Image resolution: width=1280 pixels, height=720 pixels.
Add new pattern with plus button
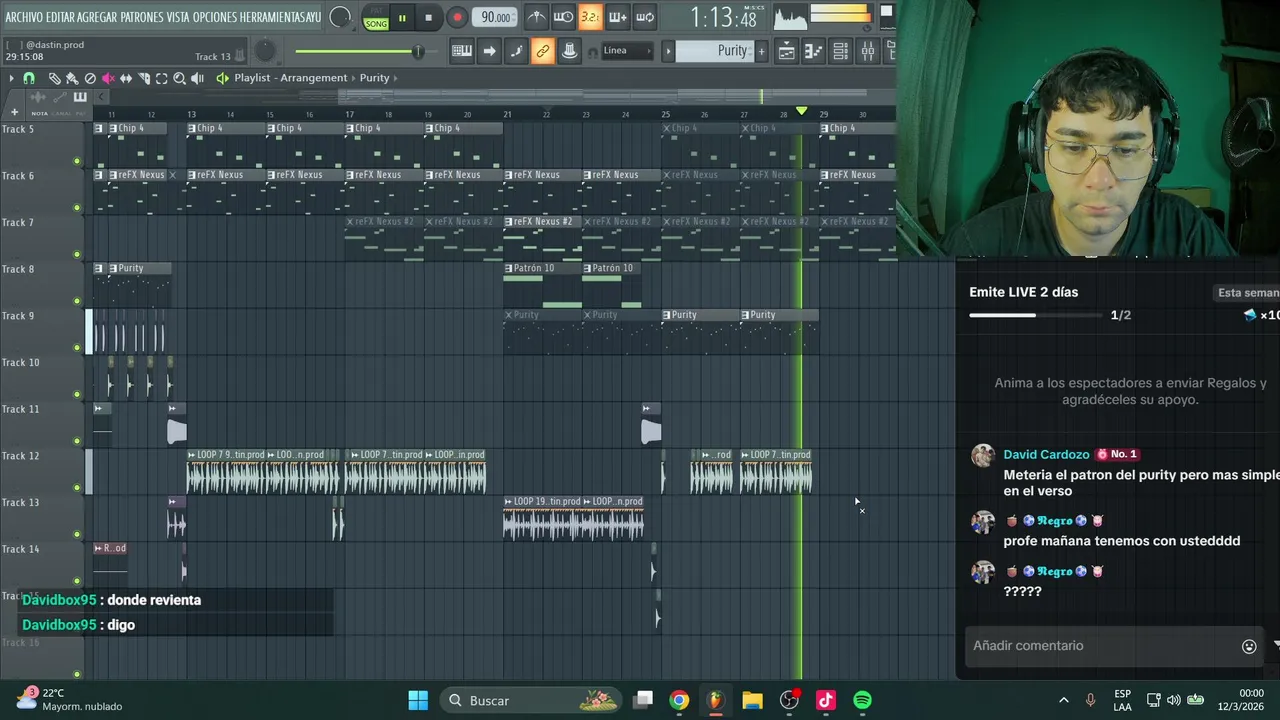pos(761,51)
